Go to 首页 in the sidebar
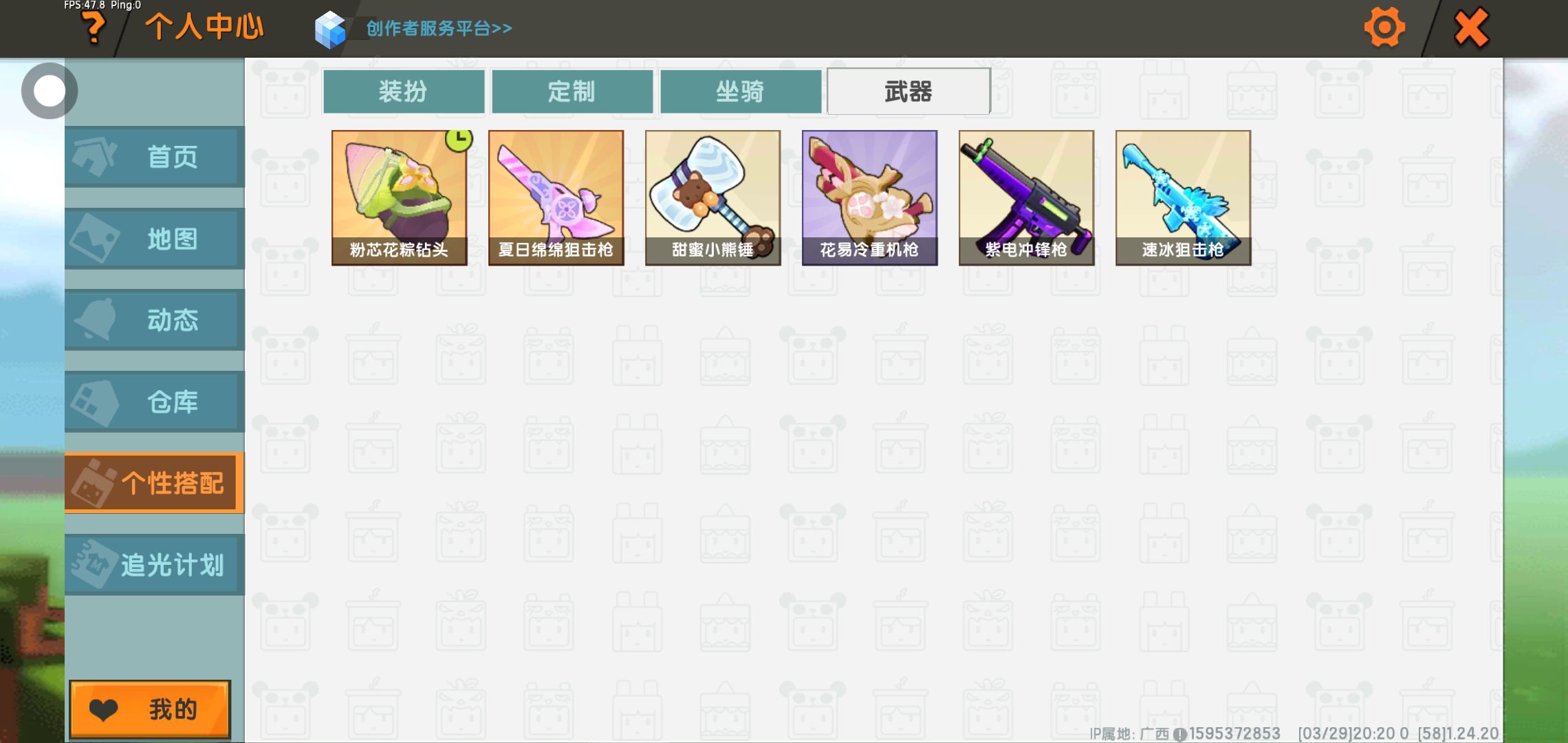Viewport: 1568px width, 743px height. pyautogui.click(x=155, y=156)
